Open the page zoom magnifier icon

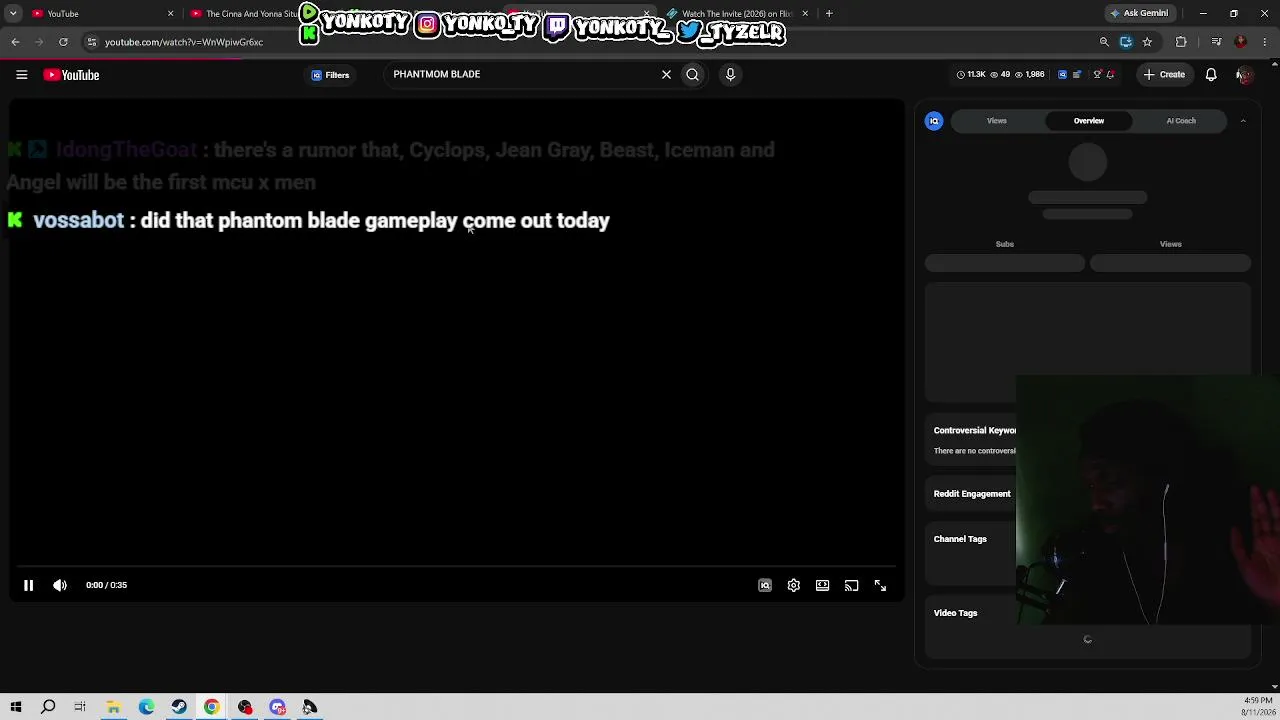(1104, 42)
